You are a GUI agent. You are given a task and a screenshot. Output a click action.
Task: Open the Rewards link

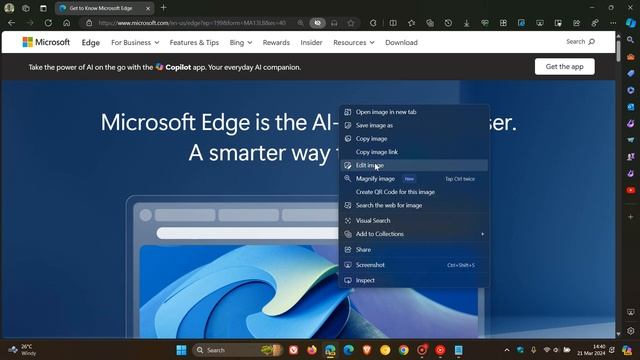pyautogui.click(x=276, y=42)
